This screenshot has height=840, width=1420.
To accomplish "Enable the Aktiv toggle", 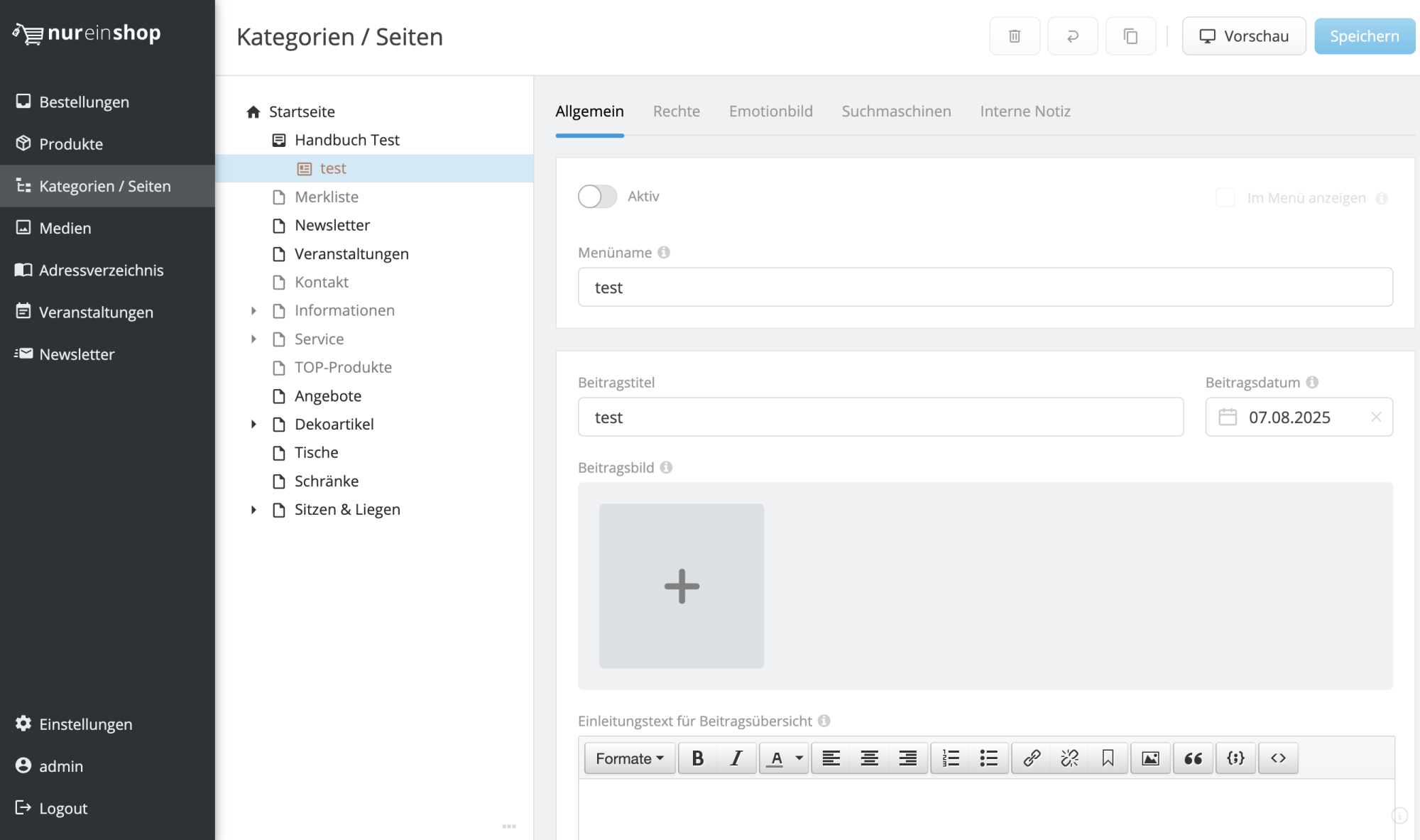I will (x=597, y=197).
